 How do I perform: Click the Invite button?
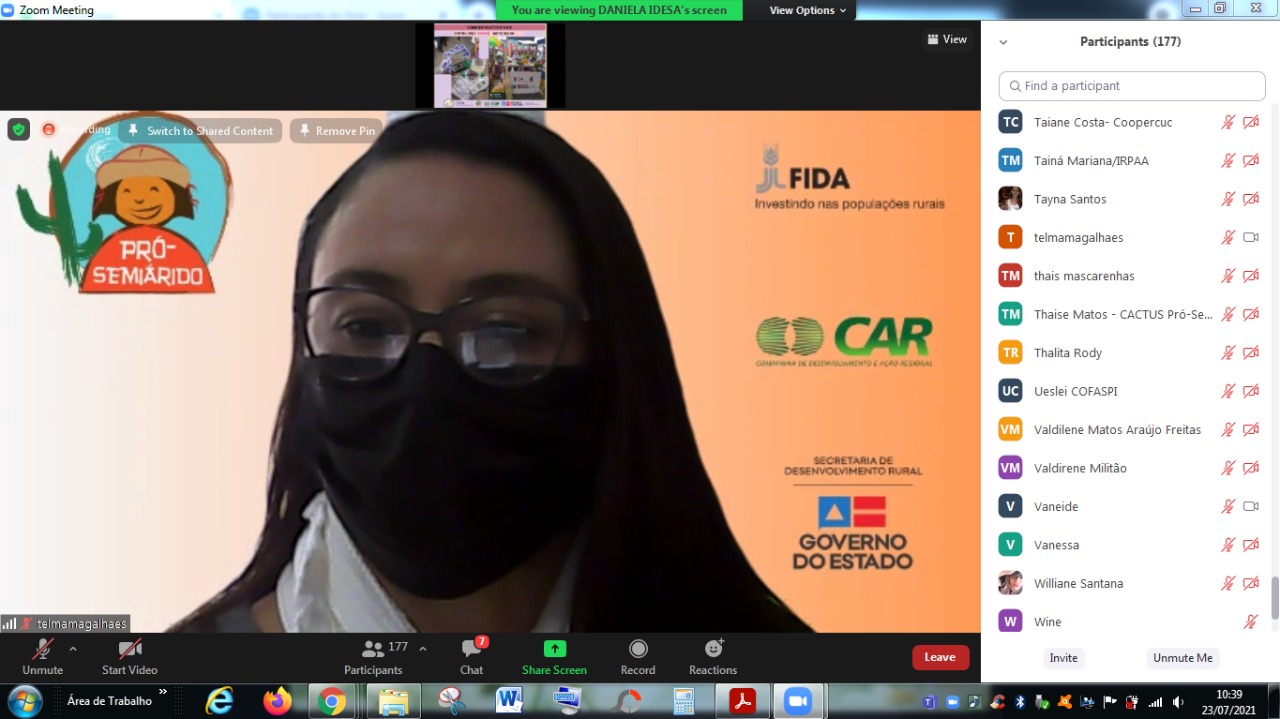[x=1063, y=658]
